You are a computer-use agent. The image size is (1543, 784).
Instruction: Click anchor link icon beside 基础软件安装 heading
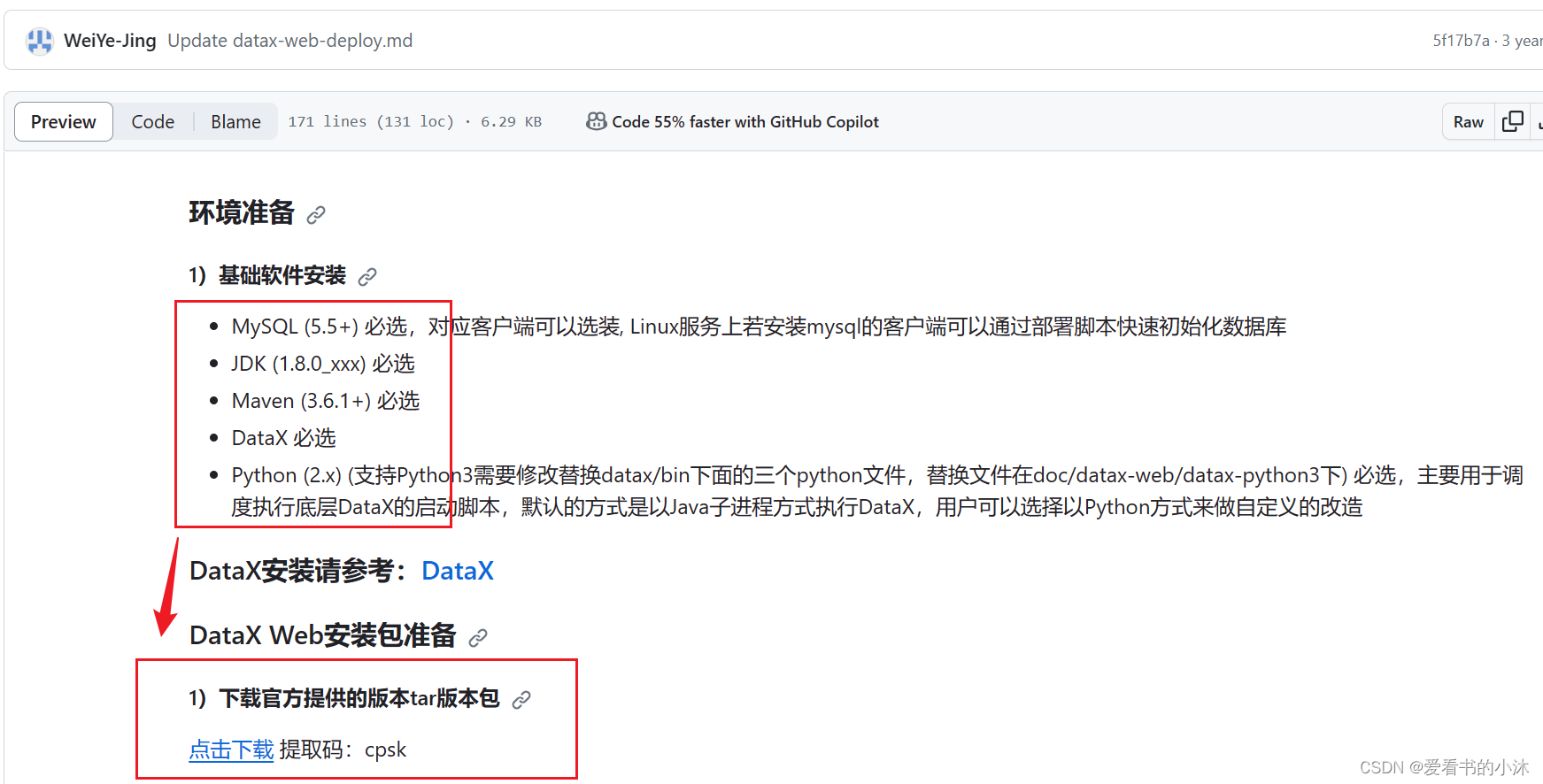[x=367, y=277]
